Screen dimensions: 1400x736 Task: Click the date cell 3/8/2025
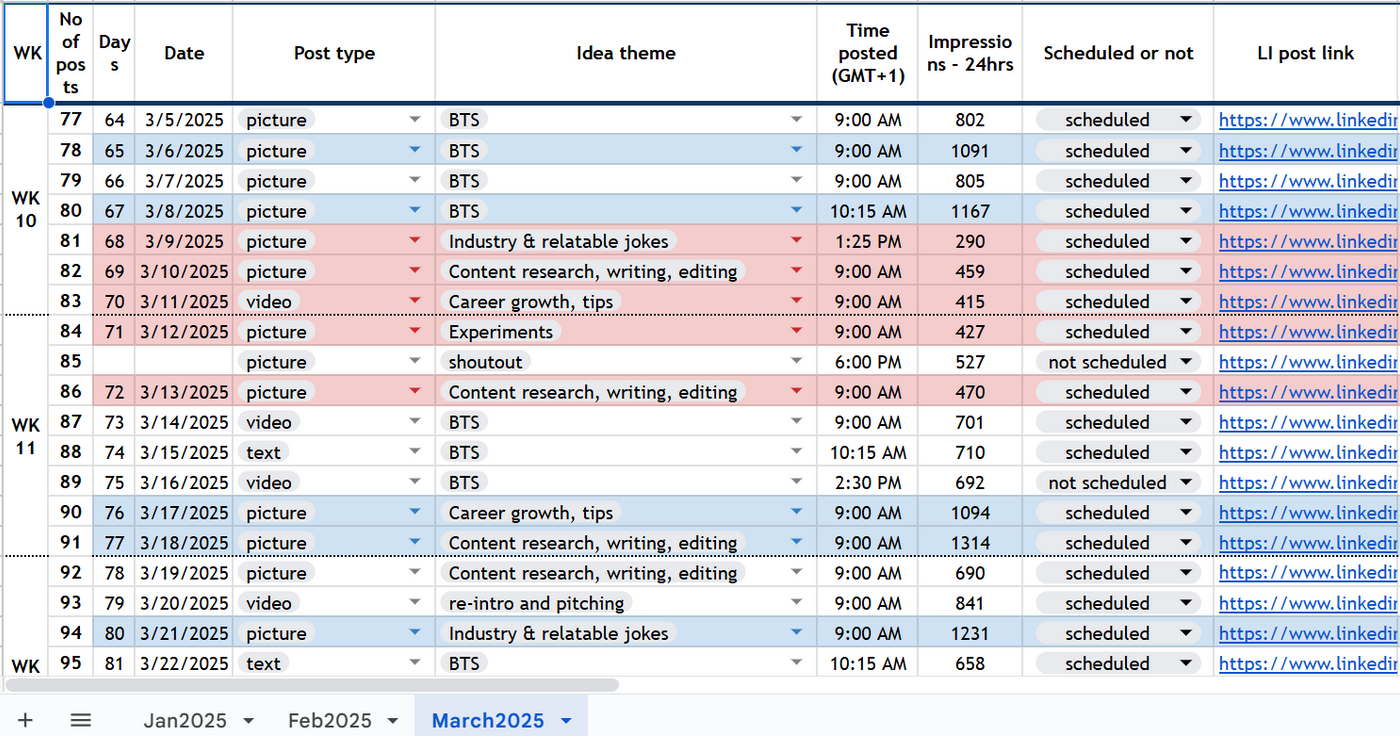(184, 211)
